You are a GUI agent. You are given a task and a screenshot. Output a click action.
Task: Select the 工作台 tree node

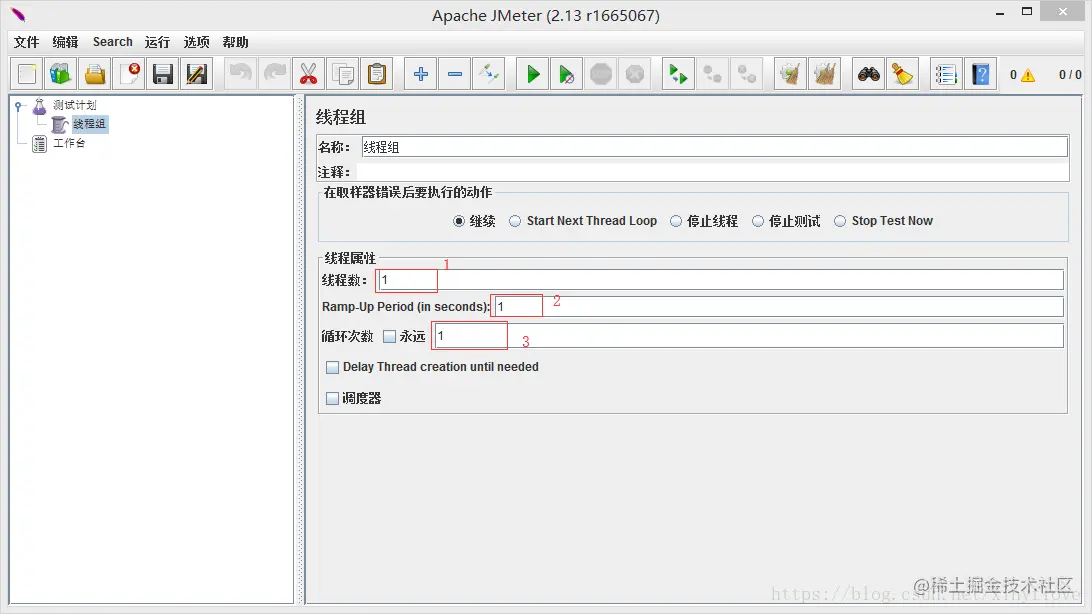click(x=69, y=143)
